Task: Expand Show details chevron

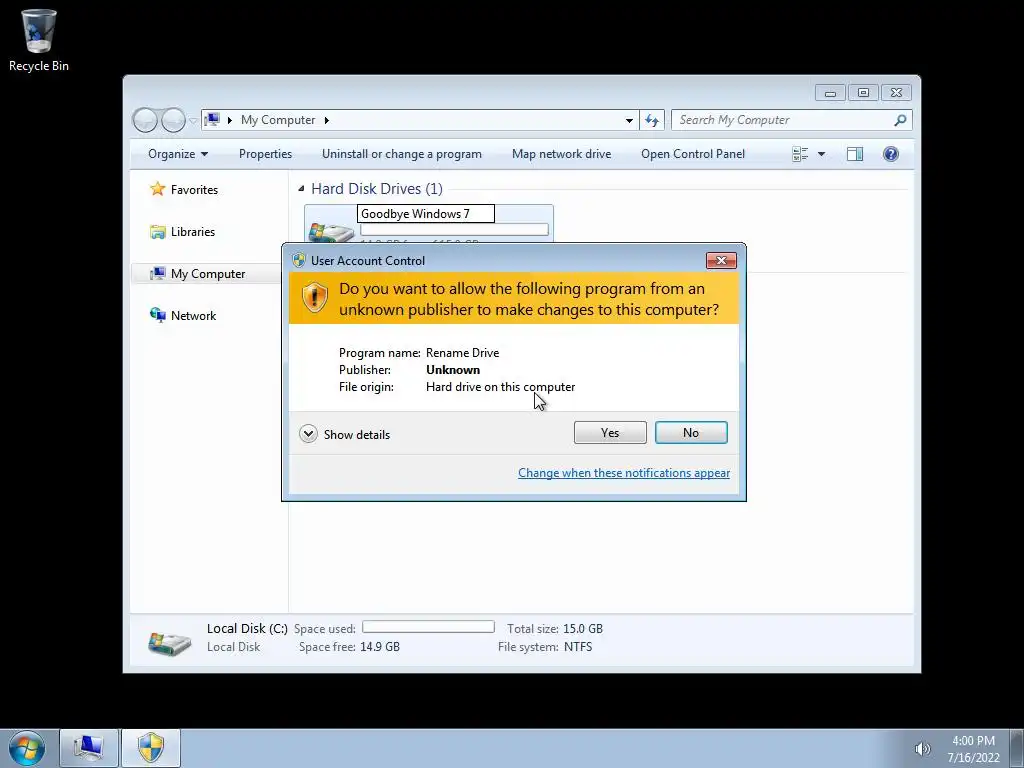Action: pyautogui.click(x=308, y=434)
